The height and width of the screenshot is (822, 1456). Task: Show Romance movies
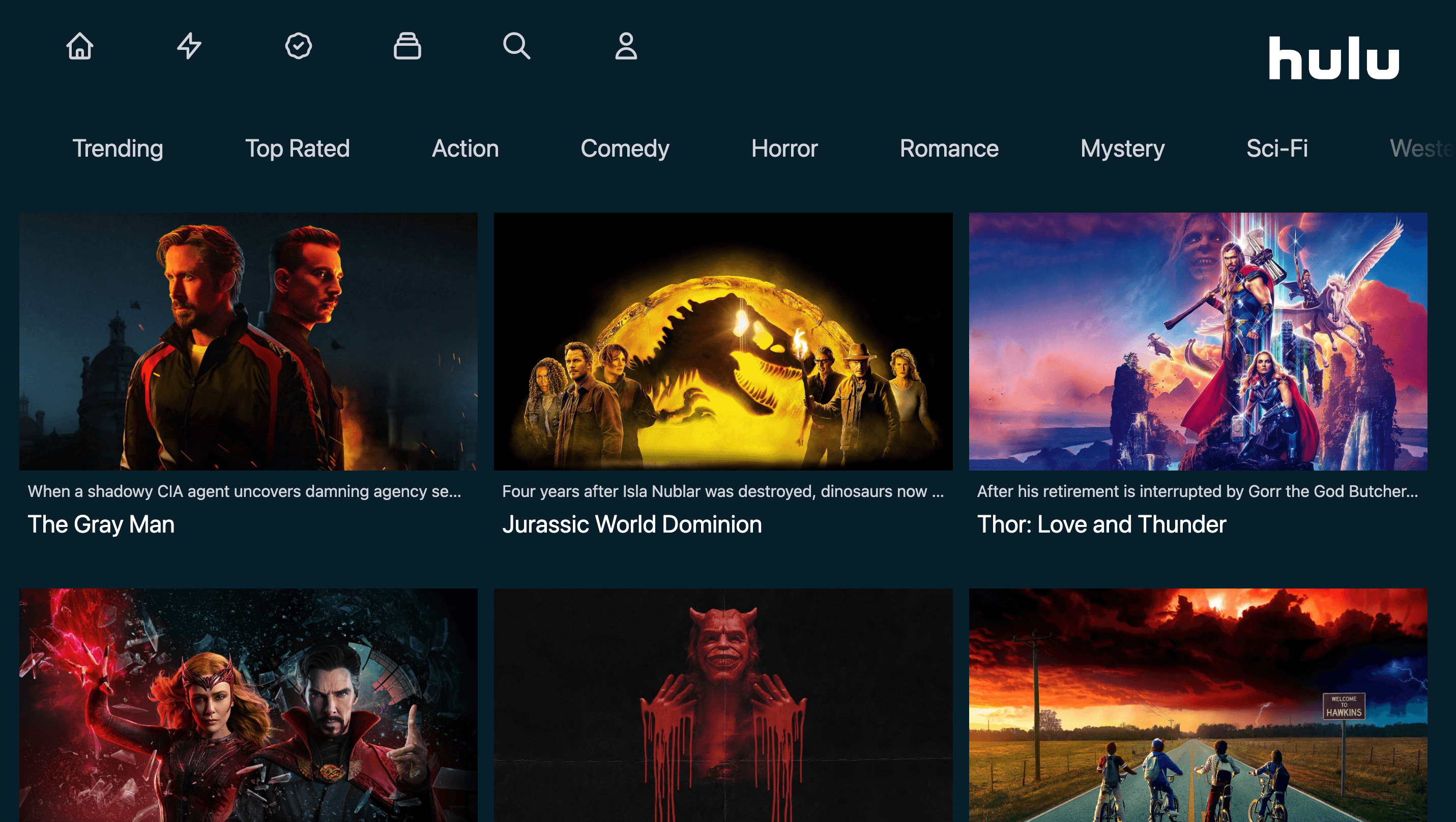(949, 149)
